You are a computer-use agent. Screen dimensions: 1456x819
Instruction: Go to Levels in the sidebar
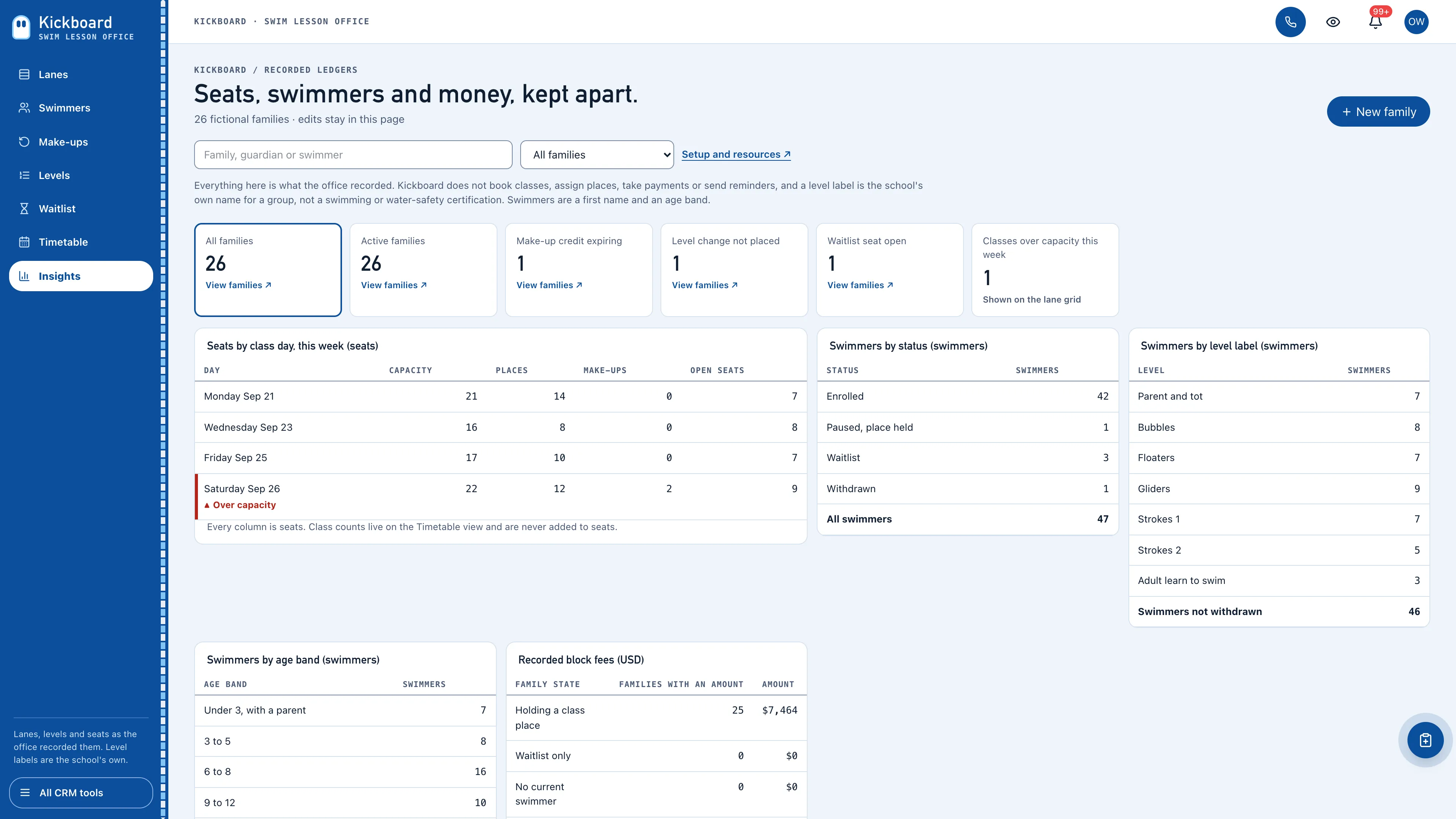pos(81,175)
